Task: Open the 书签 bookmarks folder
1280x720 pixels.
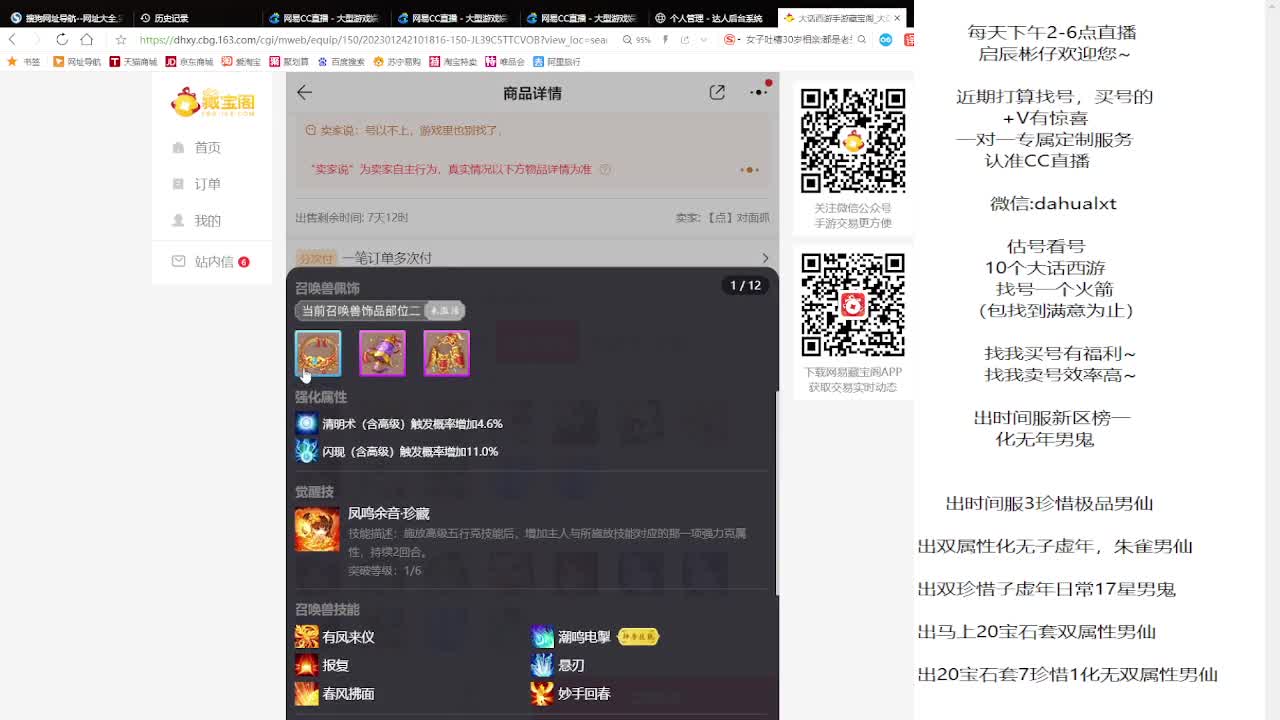Action: pyautogui.click(x=24, y=62)
